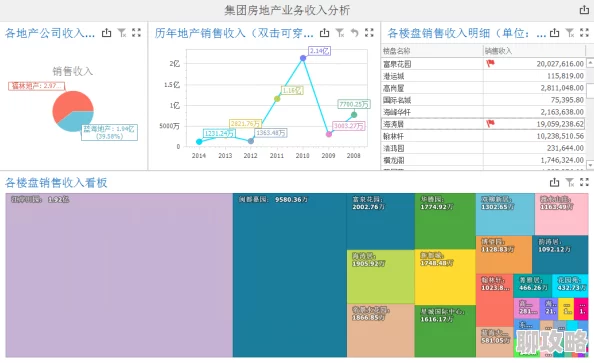Export the 各楼盘销售收入看板 treemap panel
594x363 pixels.
pyautogui.click(x=555, y=182)
